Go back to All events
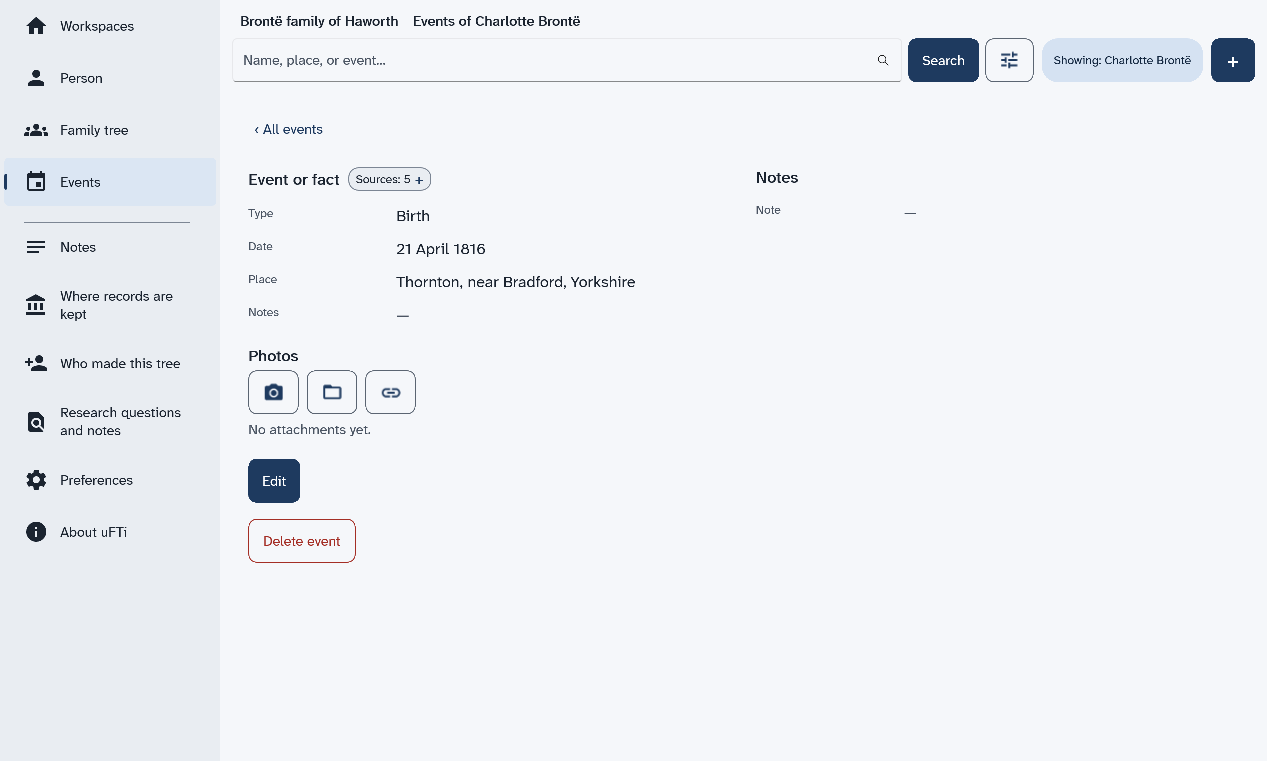 pos(288,129)
